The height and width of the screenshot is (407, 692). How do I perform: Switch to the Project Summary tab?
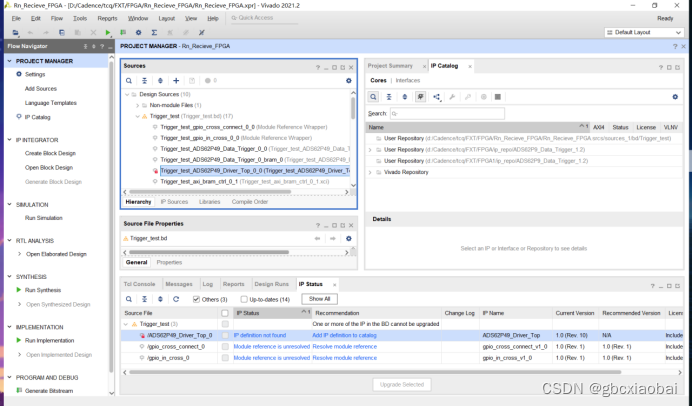tap(390, 66)
